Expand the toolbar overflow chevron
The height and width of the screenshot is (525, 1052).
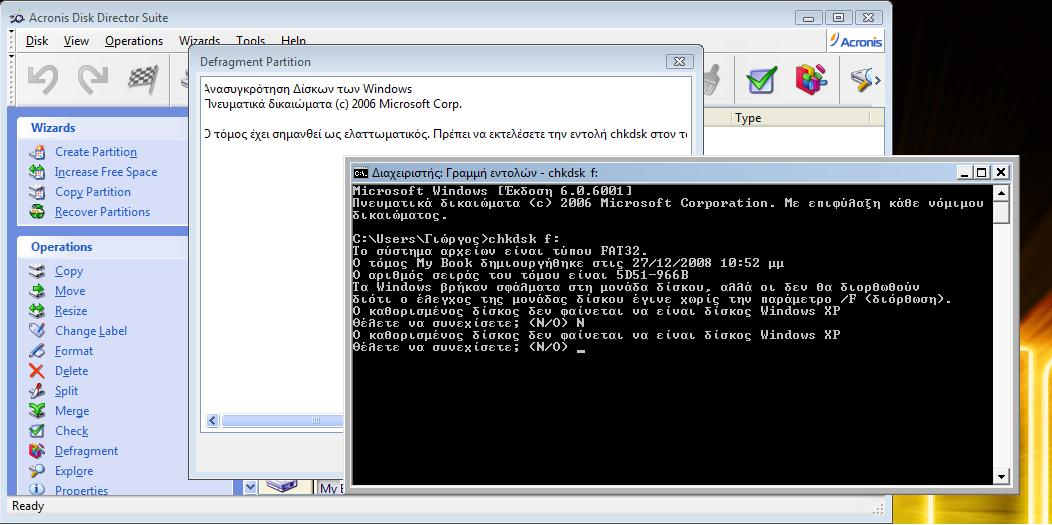(x=878, y=81)
